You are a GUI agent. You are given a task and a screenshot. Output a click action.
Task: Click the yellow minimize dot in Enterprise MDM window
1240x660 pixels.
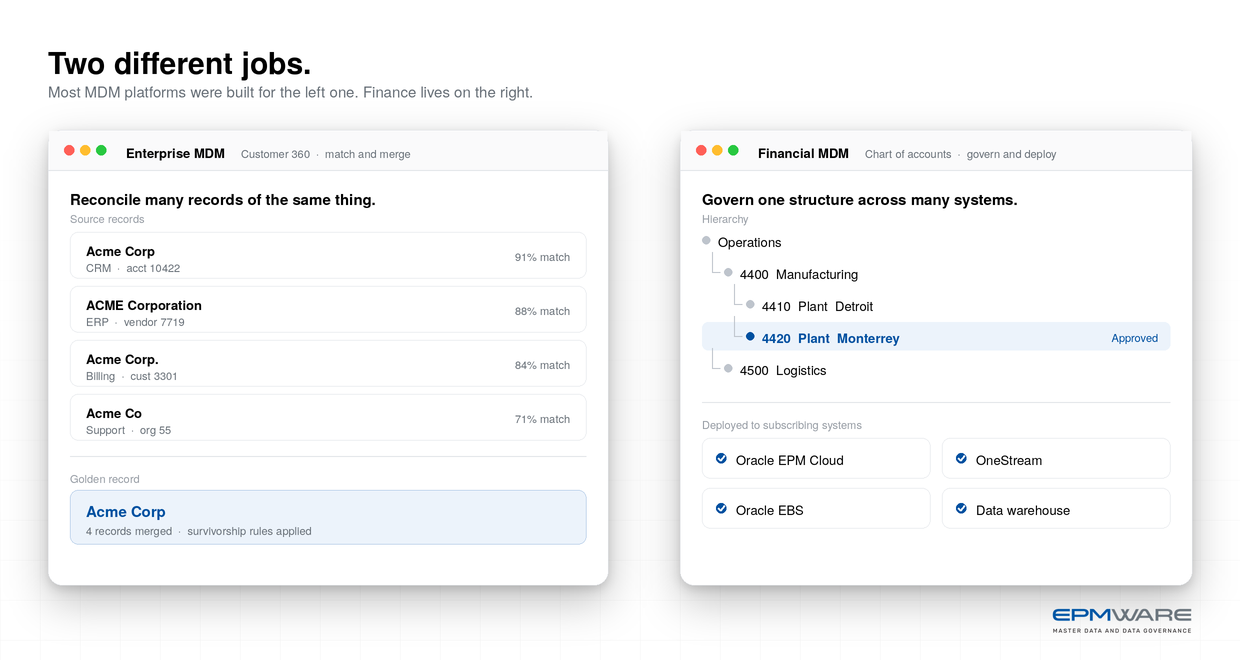click(85, 150)
